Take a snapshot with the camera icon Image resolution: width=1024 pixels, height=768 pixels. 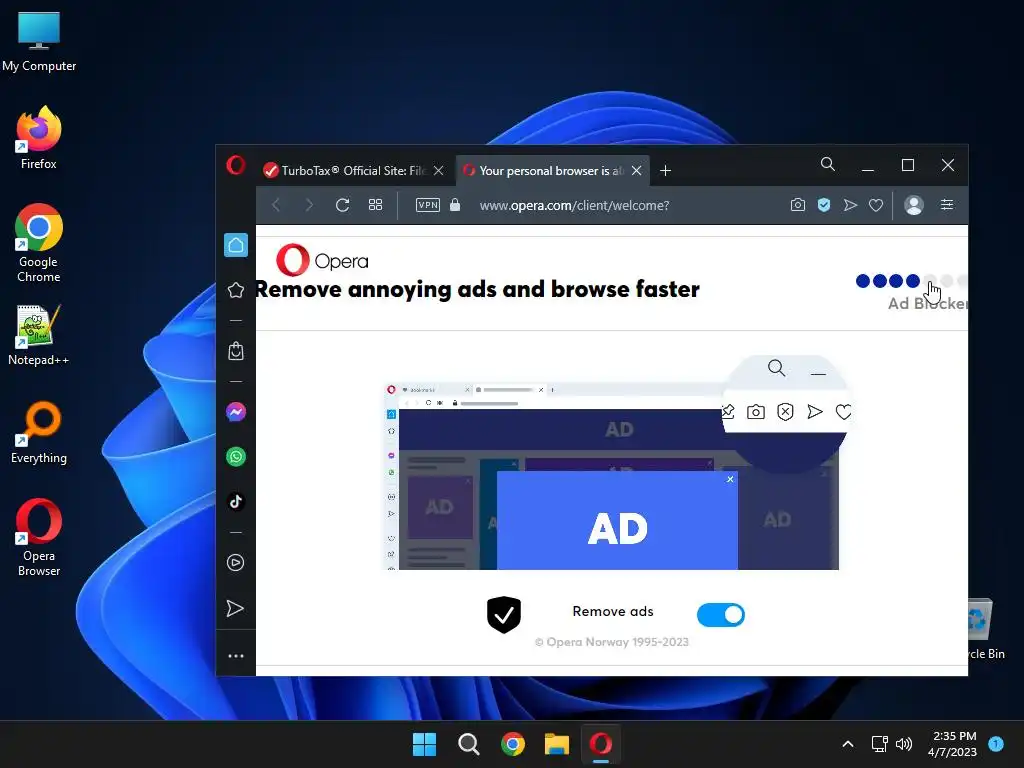point(797,205)
